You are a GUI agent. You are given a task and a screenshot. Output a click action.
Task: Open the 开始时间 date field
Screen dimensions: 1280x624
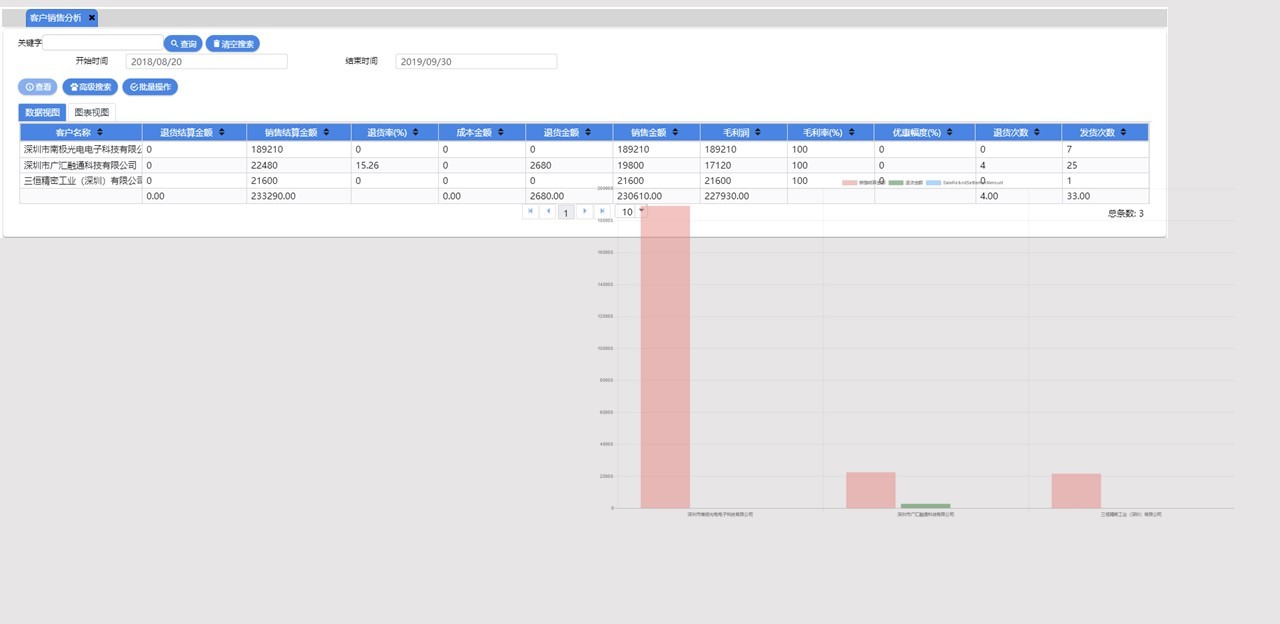[207, 62]
